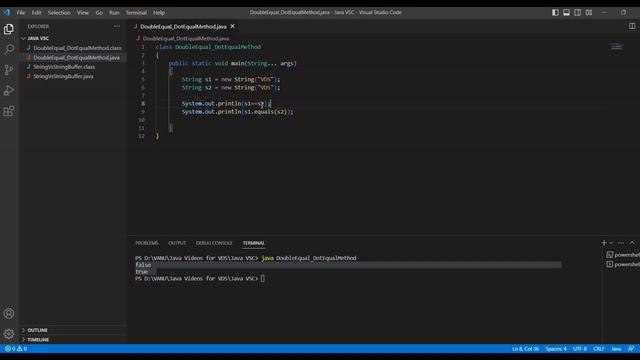Open DoubleEqual_DotEqualMethod.class in Explorer

tap(77, 48)
